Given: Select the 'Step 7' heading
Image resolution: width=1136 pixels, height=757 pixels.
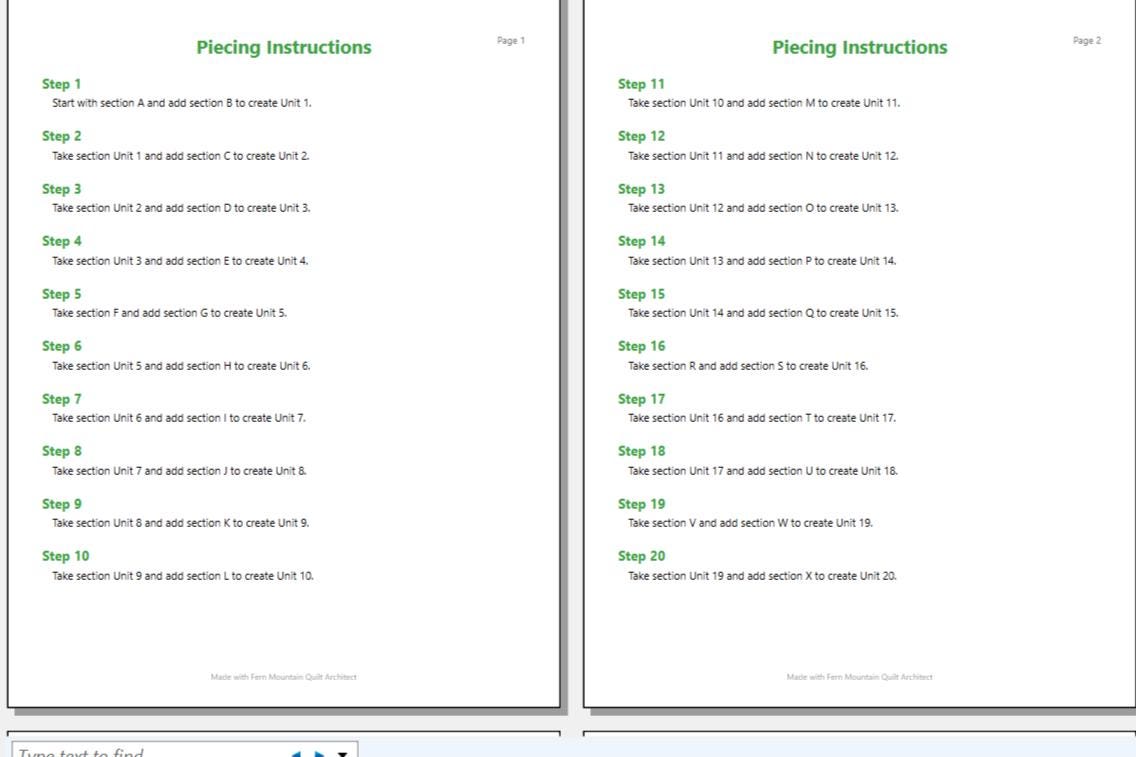Looking at the screenshot, I should pyautogui.click(x=62, y=399).
